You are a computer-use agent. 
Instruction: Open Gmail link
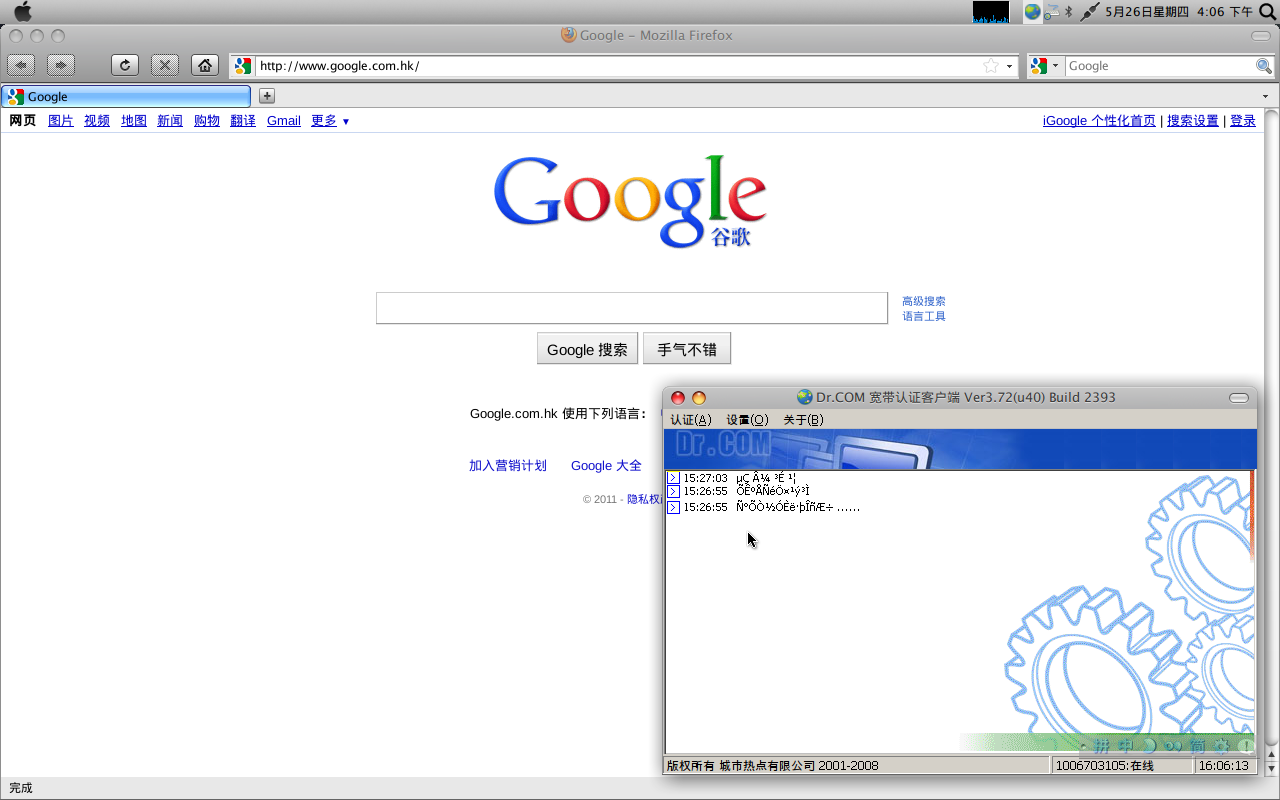click(284, 121)
